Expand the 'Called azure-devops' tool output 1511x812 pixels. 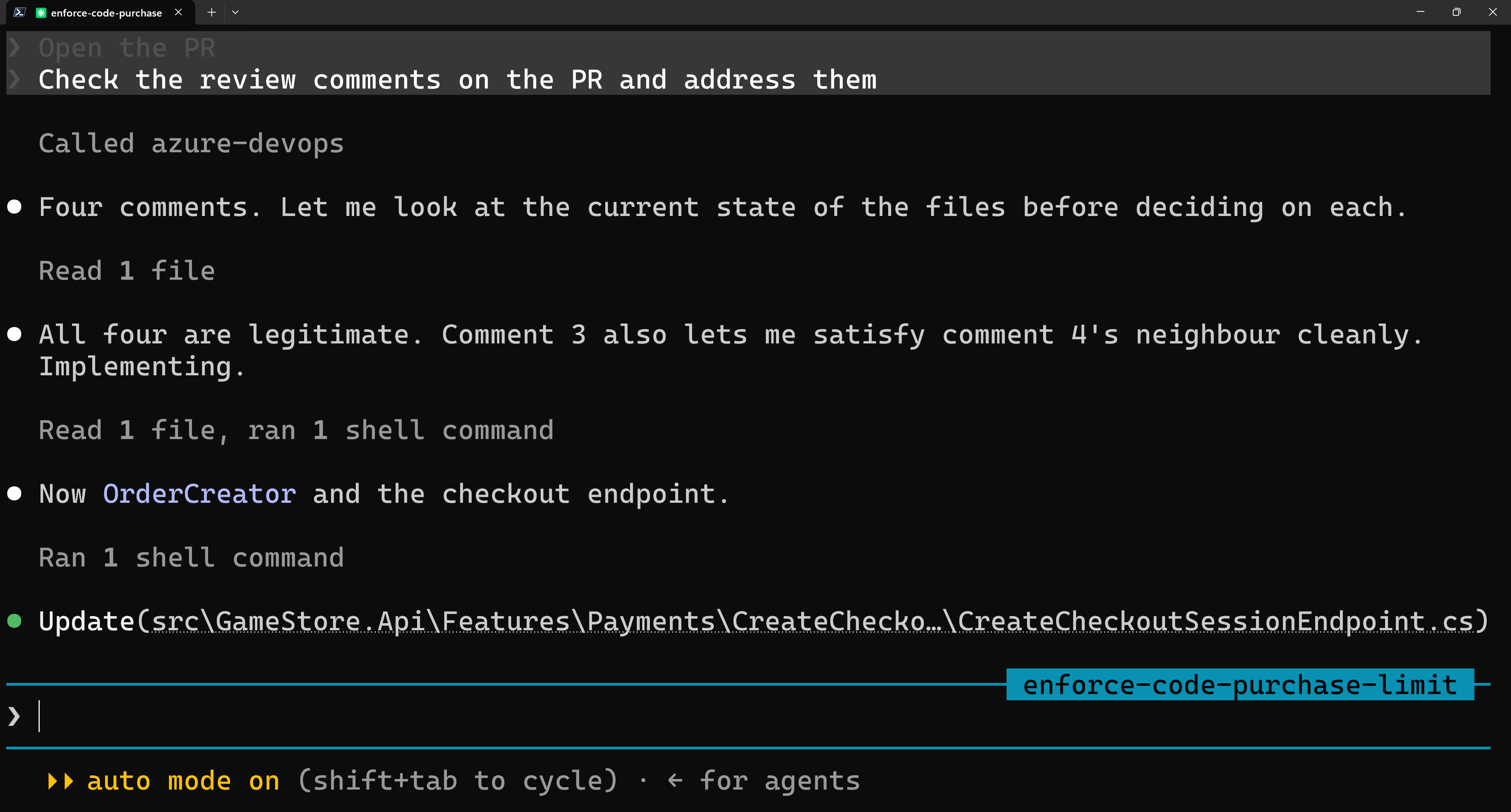tap(191, 144)
